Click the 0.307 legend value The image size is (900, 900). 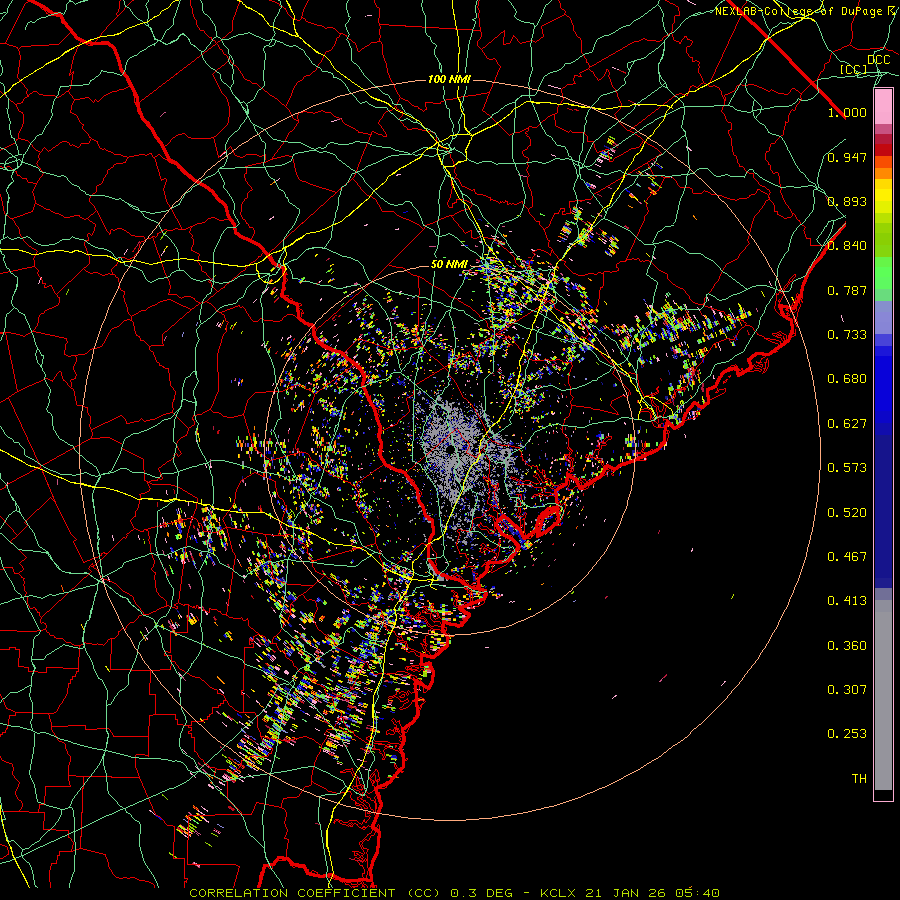(847, 690)
